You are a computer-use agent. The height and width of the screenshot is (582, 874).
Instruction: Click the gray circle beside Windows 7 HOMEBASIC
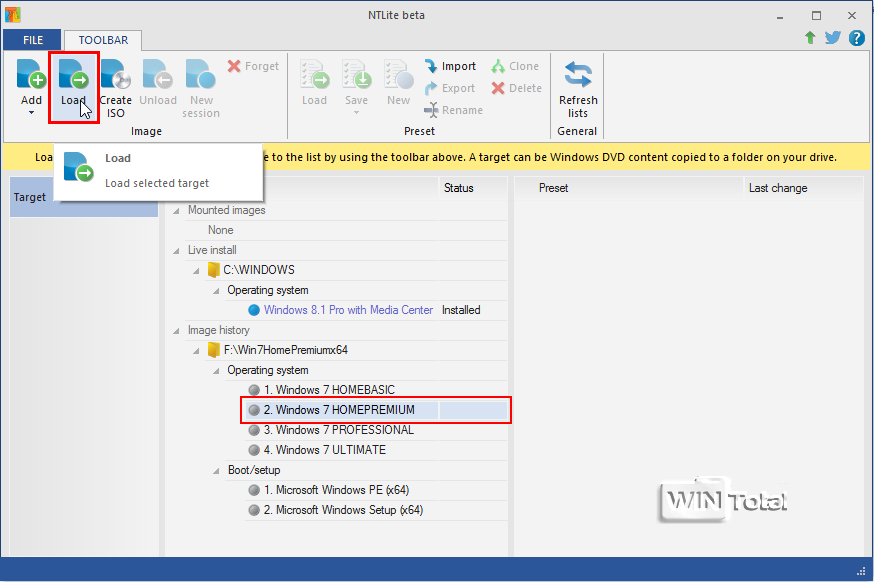click(254, 390)
